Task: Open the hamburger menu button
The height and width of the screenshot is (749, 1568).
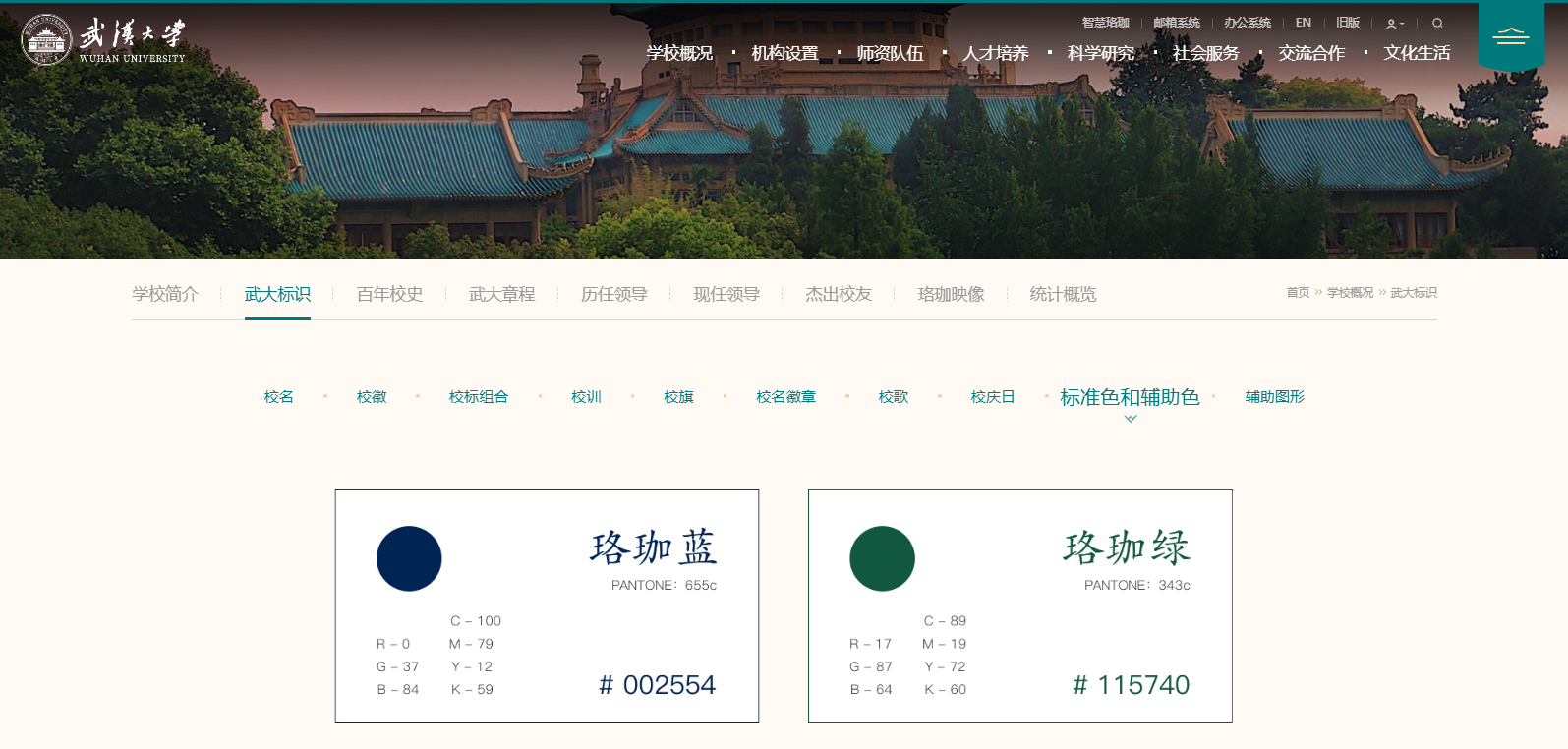Action: (1511, 36)
